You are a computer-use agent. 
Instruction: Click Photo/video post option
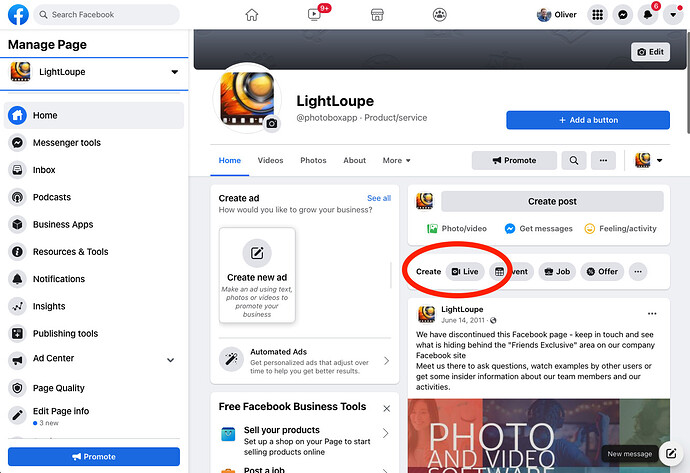click(457, 229)
